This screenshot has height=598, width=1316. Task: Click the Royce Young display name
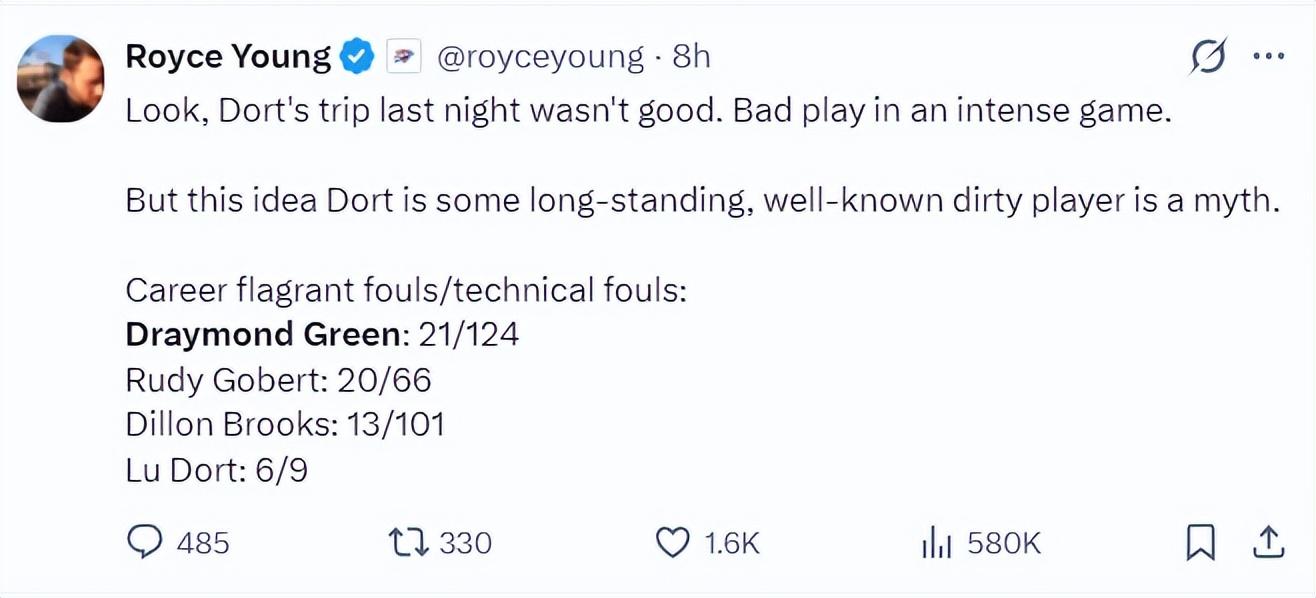(228, 57)
